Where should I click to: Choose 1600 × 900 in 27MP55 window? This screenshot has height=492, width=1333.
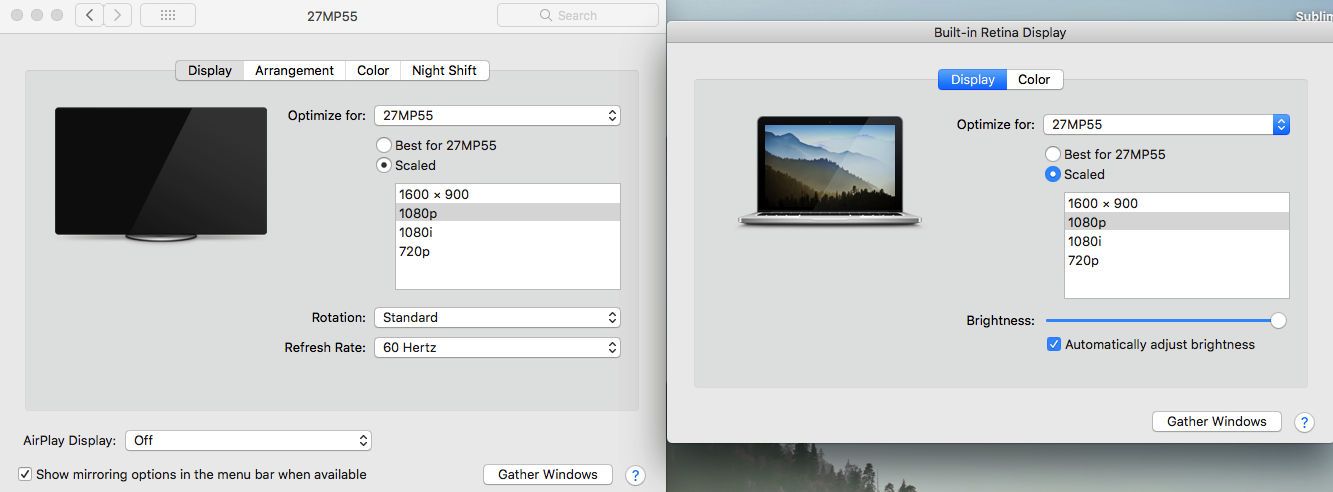[x=508, y=194]
